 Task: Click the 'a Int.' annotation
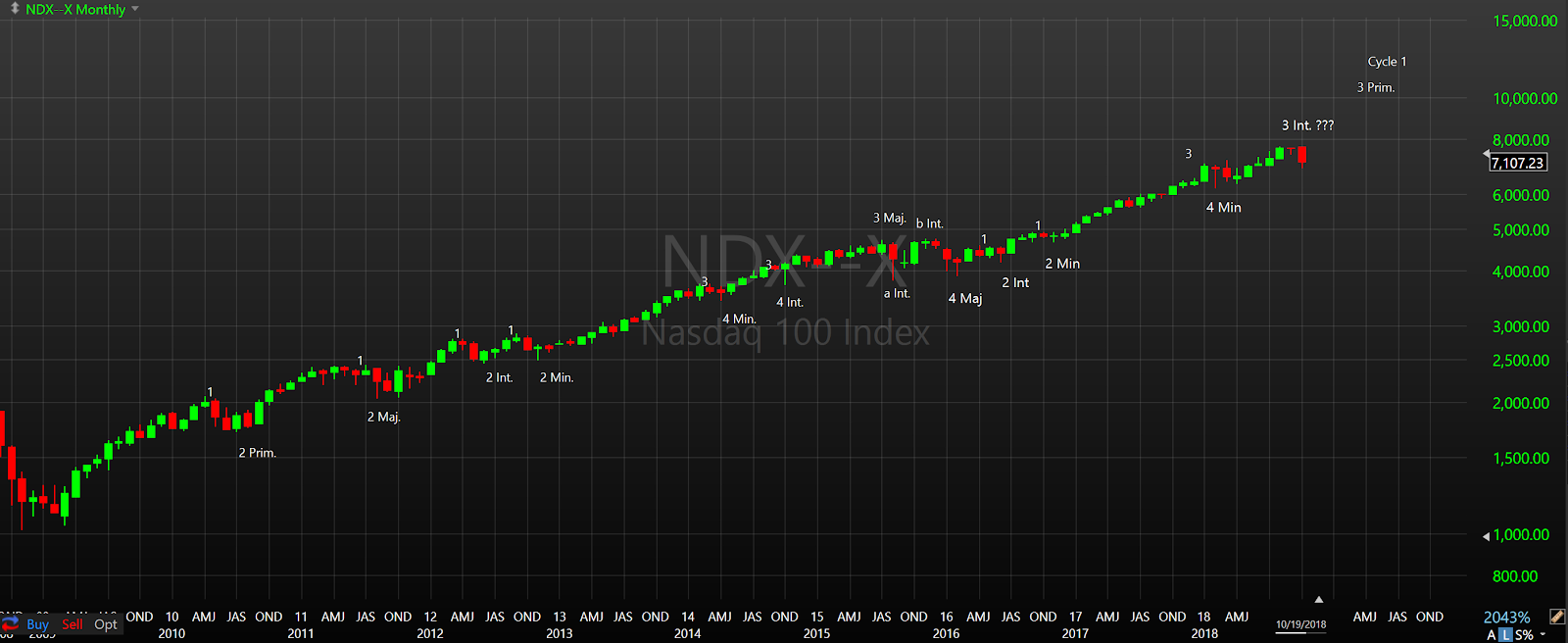pos(897,293)
